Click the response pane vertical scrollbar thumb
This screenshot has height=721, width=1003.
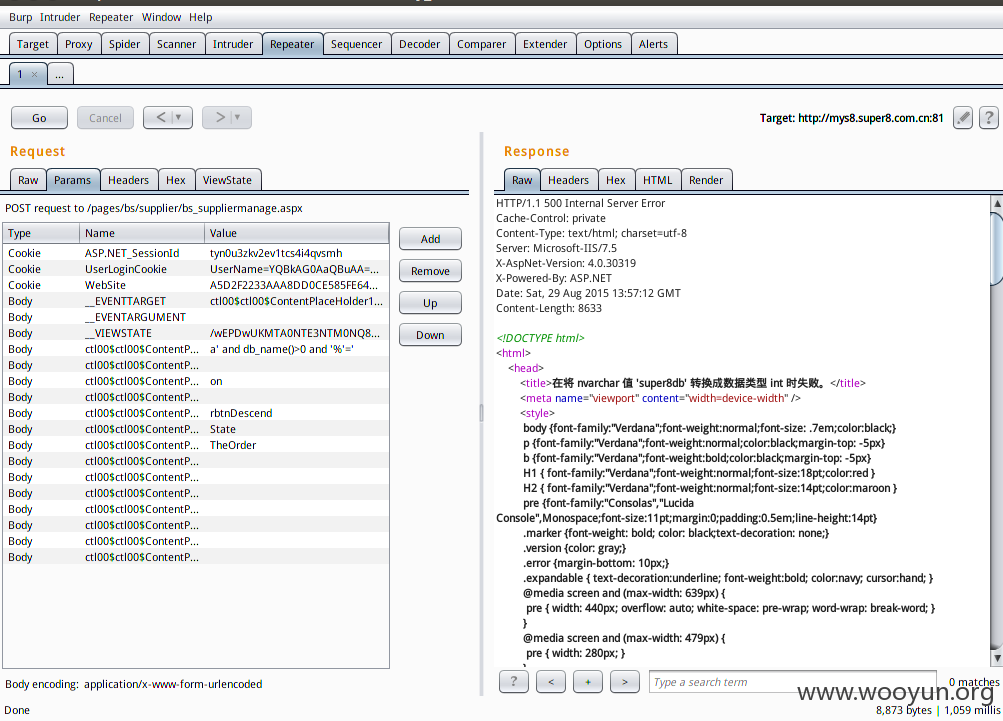[997, 248]
